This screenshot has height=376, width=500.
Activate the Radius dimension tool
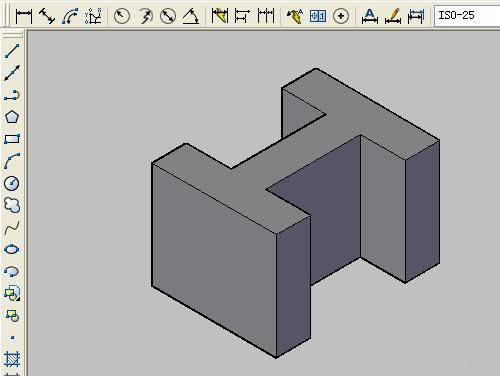coord(122,16)
